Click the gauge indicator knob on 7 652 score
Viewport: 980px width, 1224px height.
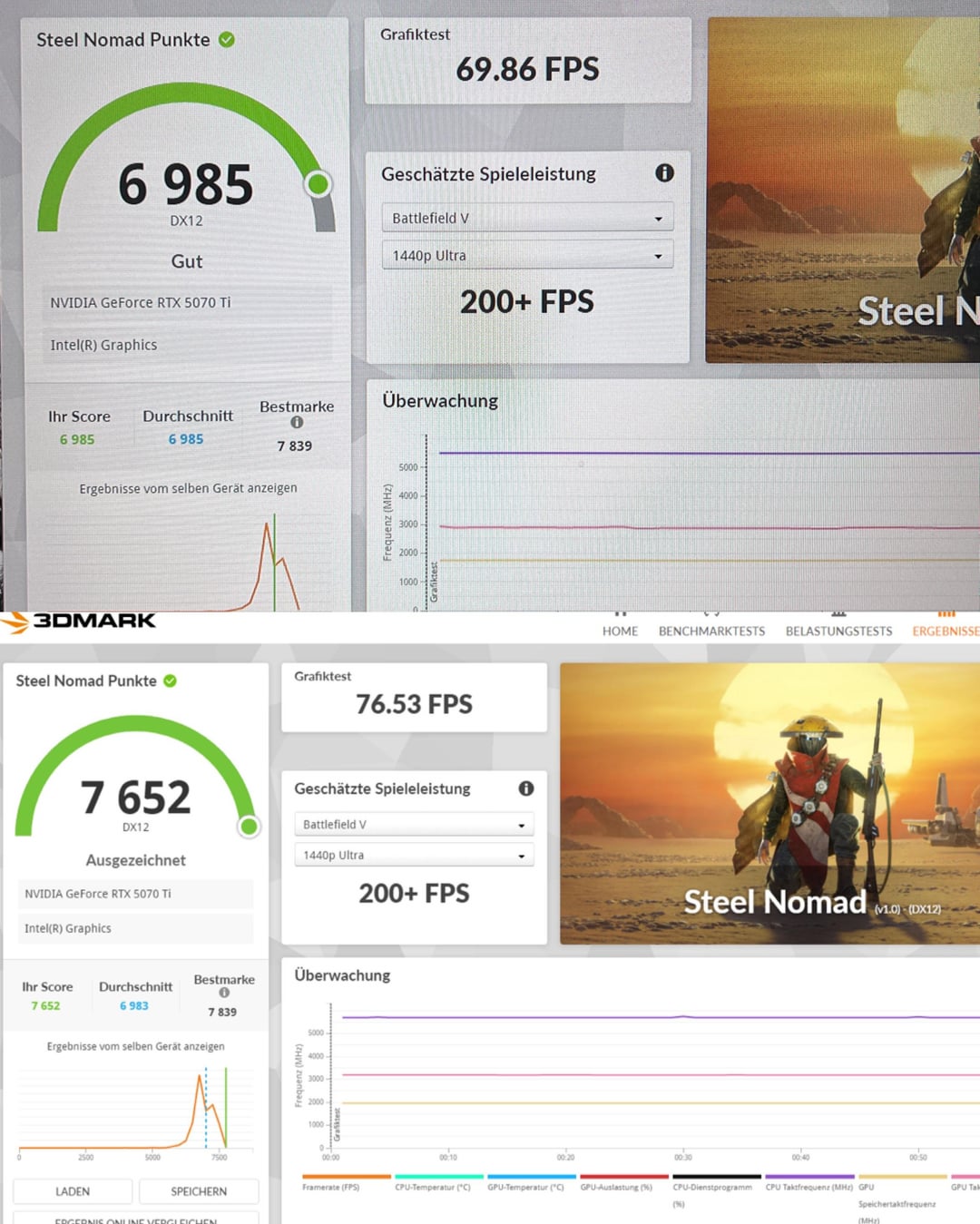249,826
